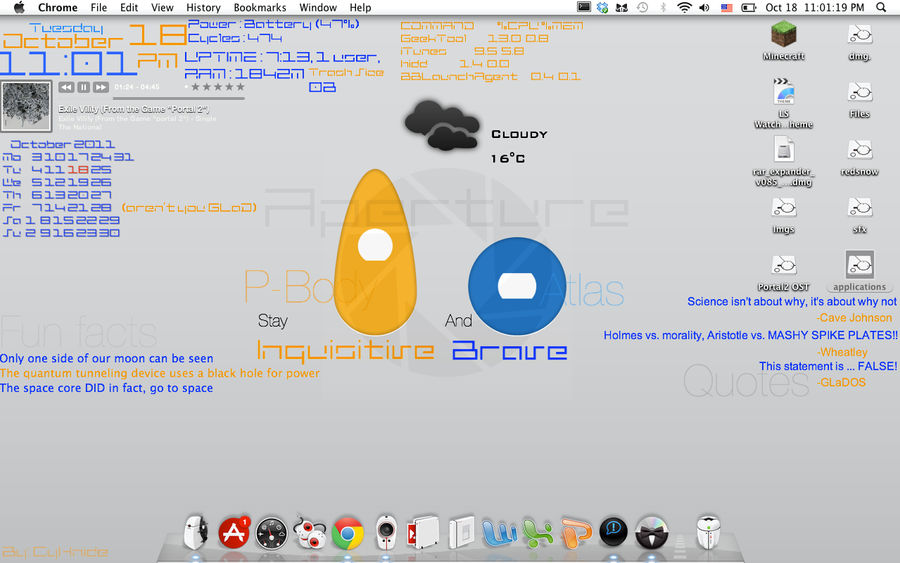Open the white cube with red A dock icon
The width and height of the screenshot is (900, 563).
point(422,533)
